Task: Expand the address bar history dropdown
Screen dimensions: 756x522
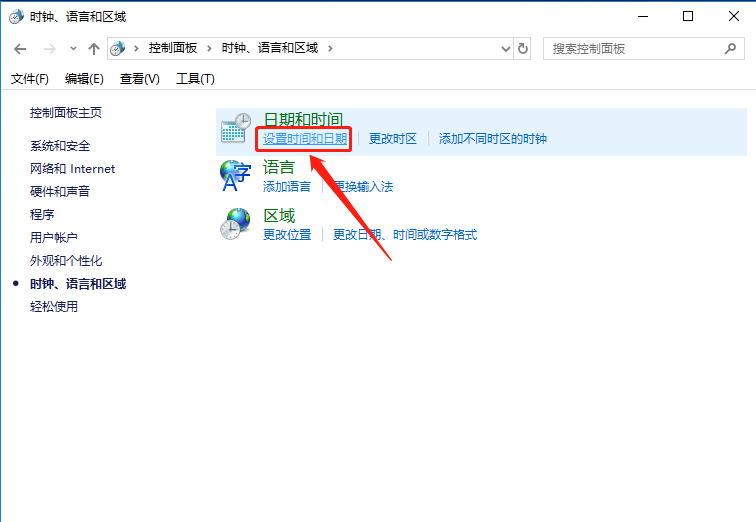Action: [x=504, y=48]
